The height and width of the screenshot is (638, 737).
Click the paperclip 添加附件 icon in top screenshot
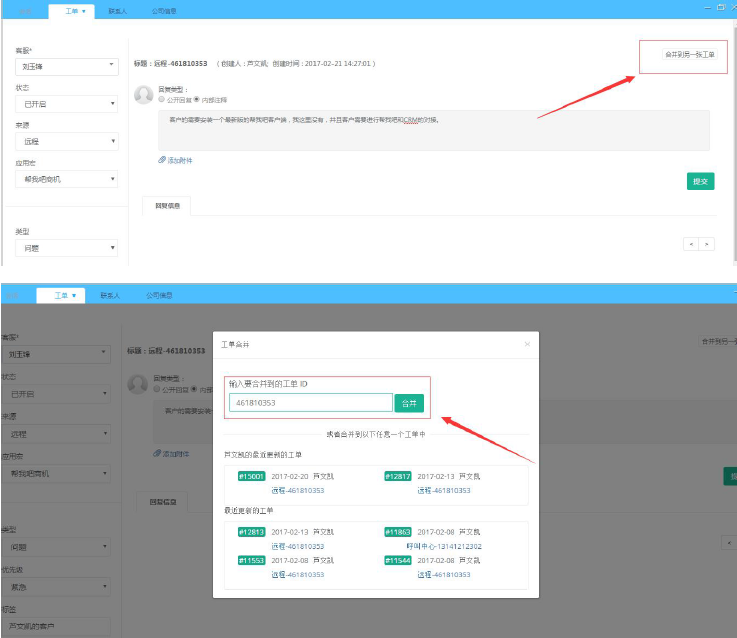(x=162, y=160)
